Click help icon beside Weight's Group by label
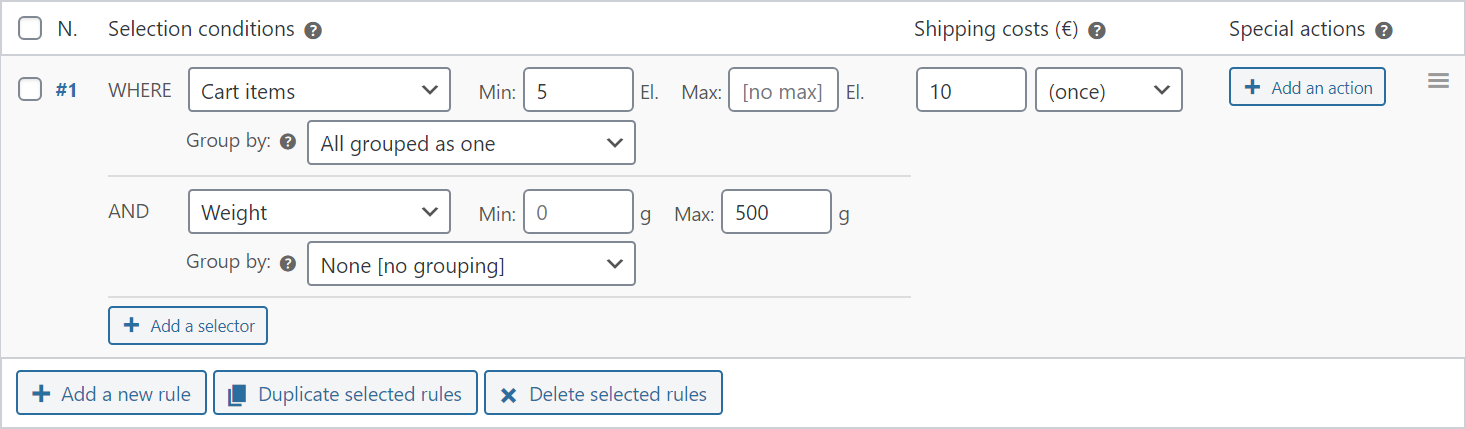 coord(288,264)
